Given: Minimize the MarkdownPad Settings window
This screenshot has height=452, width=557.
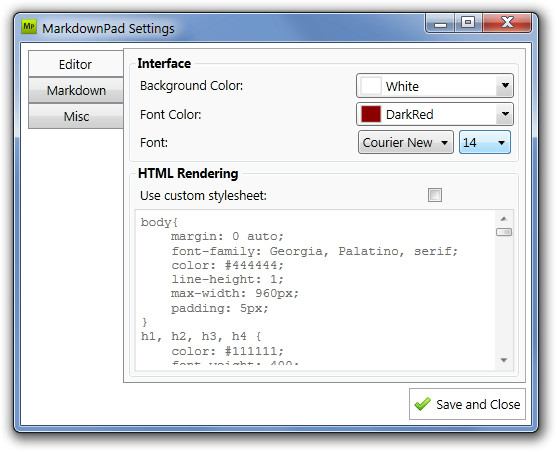Looking at the screenshot, I should coord(440,23).
